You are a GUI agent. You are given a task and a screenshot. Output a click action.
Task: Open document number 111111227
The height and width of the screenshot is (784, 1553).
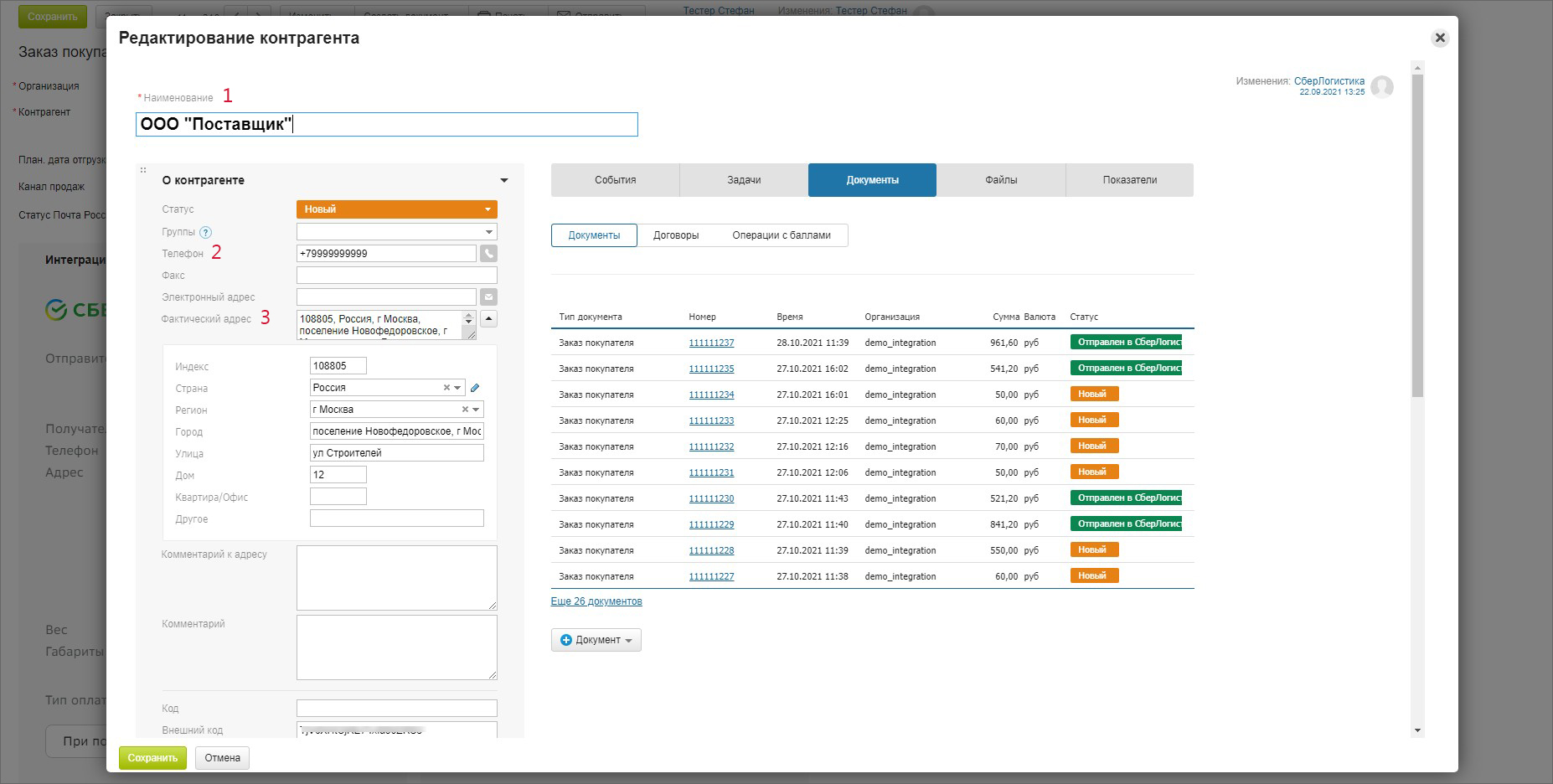point(711,576)
